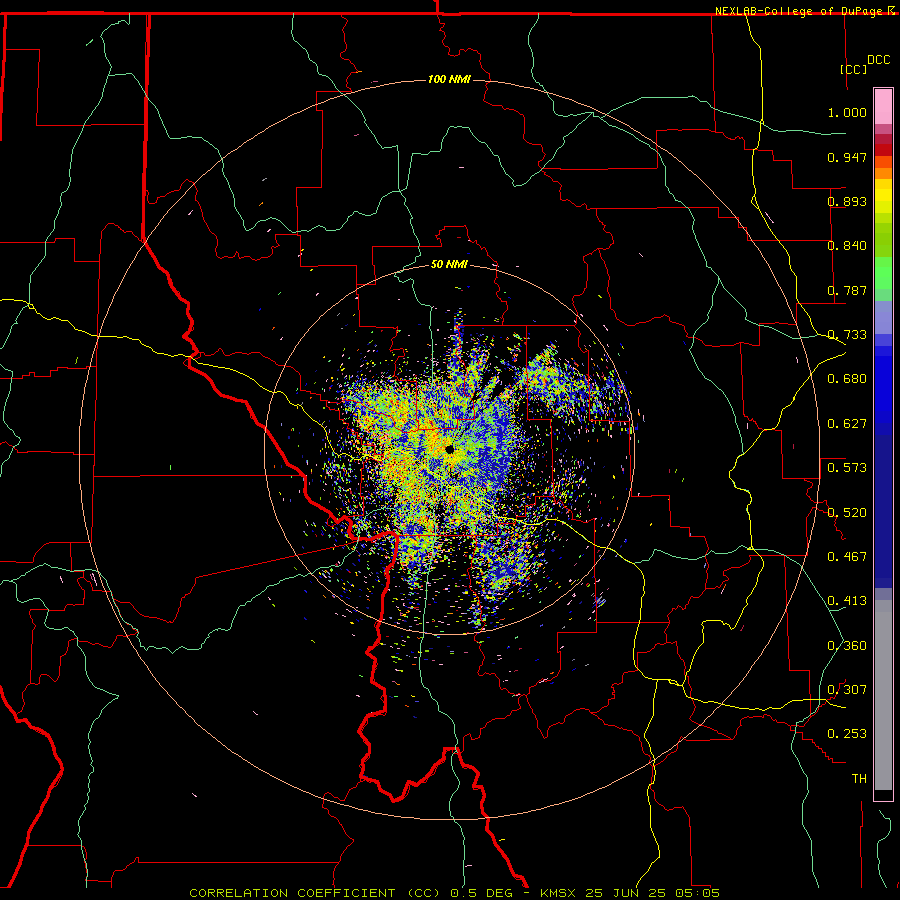Click the 0.680 legend value
900x900 pixels.
(847, 379)
